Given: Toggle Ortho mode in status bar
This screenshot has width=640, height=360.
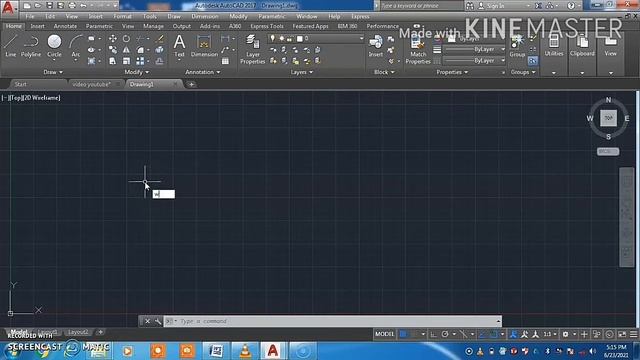Looking at the screenshot, I should coord(433,334).
